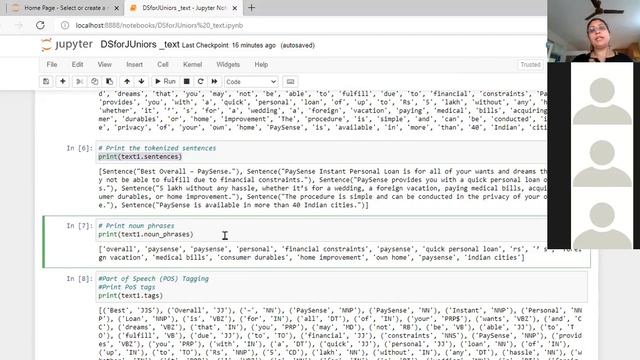Move selected cell down arrow

[x=141, y=82]
